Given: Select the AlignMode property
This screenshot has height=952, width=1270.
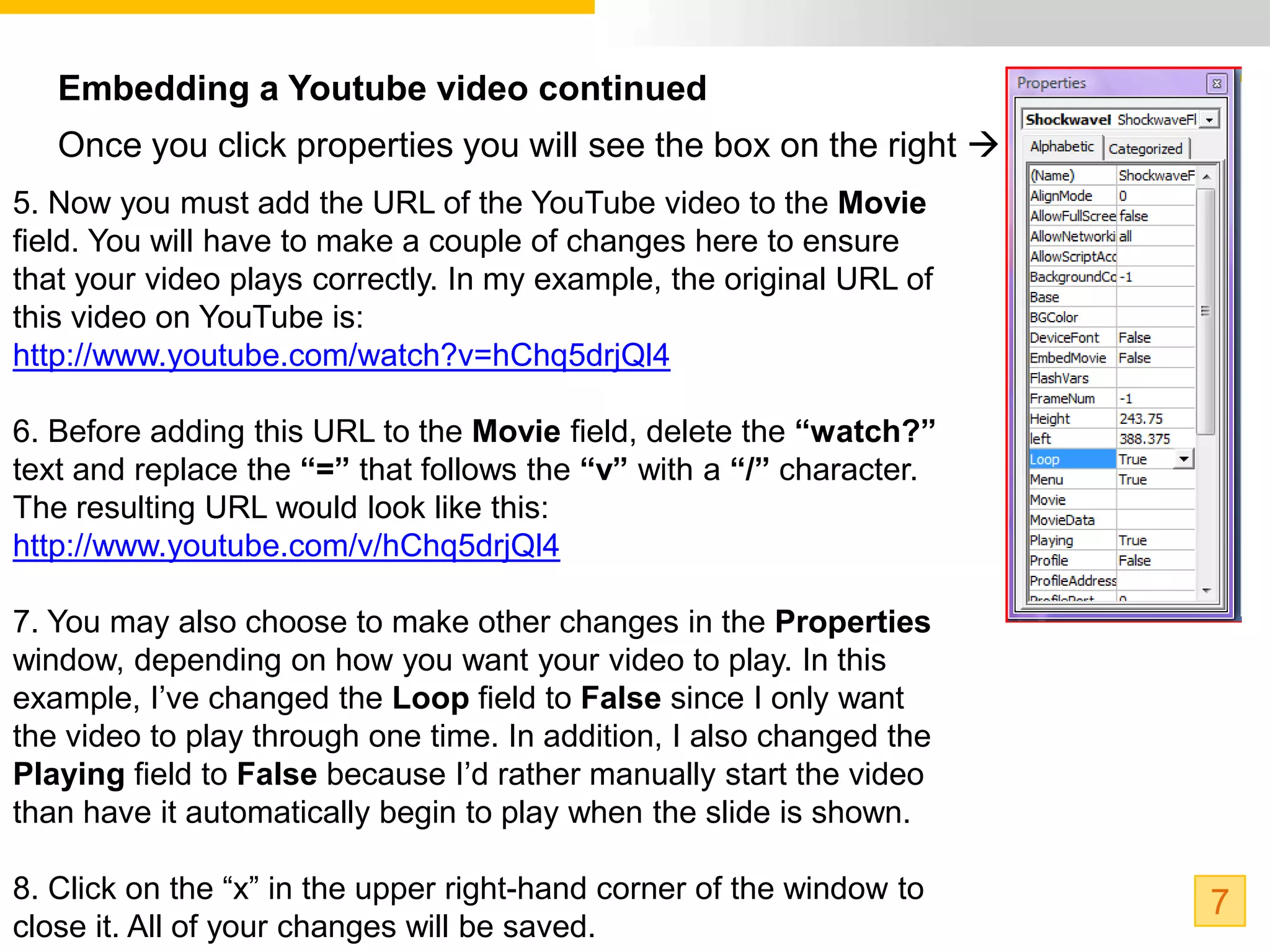Looking at the screenshot, I should pyautogui.click(x=1072, y=196).
